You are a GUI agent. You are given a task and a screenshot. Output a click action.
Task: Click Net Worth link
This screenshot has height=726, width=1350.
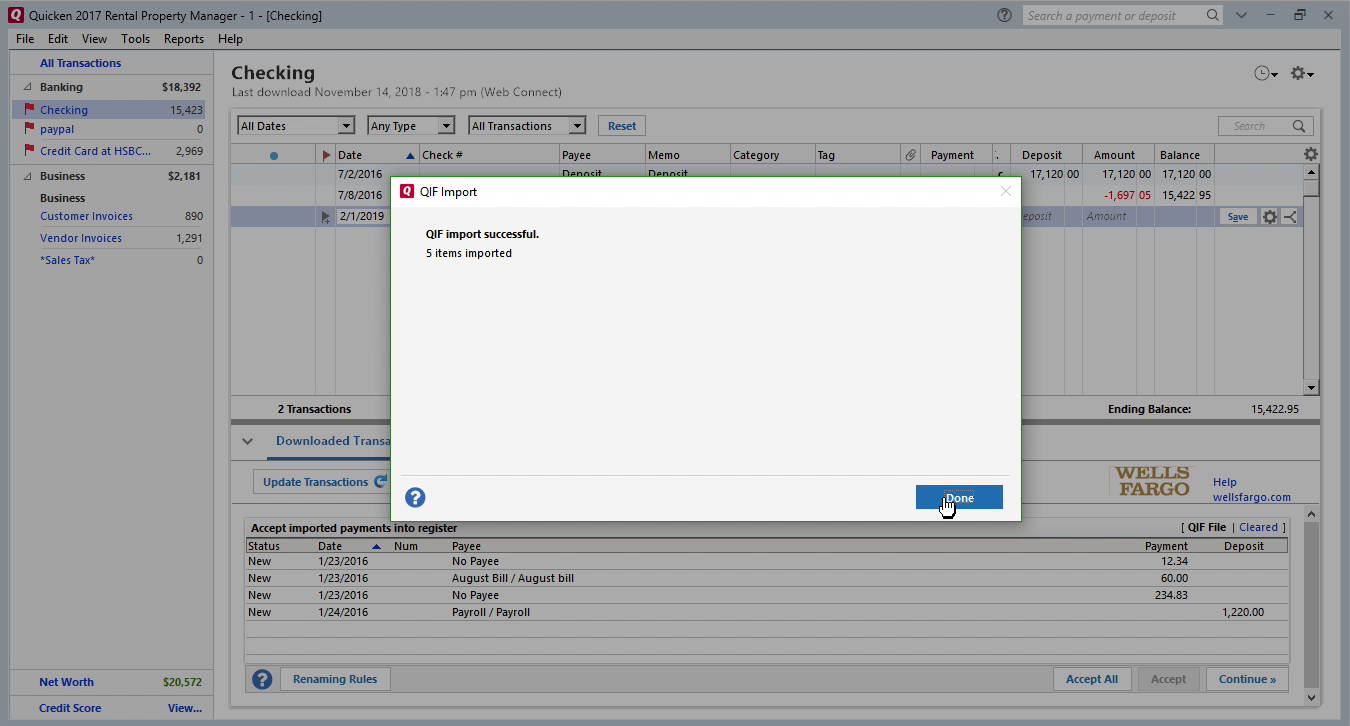click(66, 682)
